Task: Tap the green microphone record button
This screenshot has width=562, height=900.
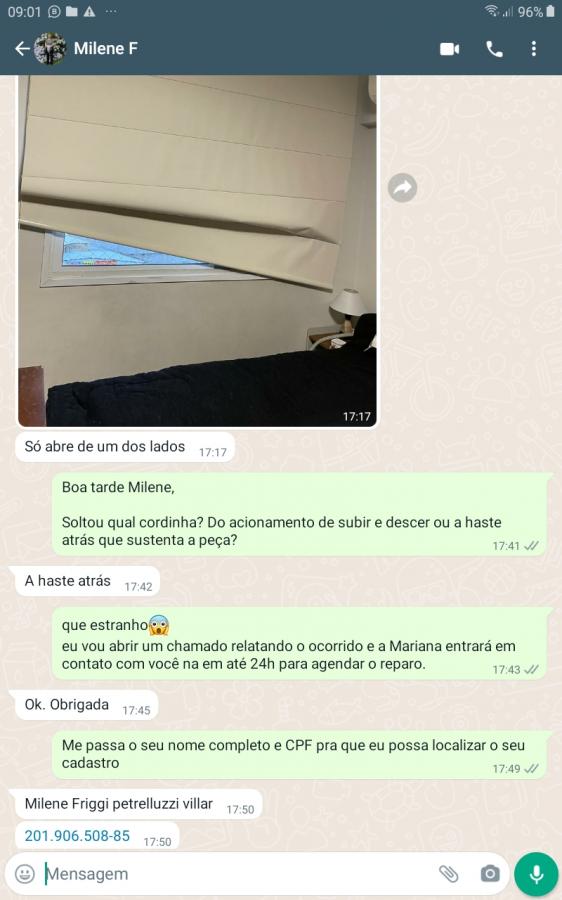Action: (x=536, y=874)
